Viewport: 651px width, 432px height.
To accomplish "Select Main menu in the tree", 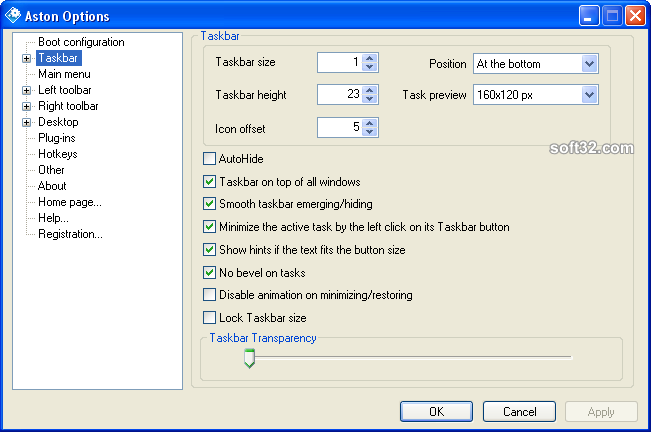I will point(64,74).
